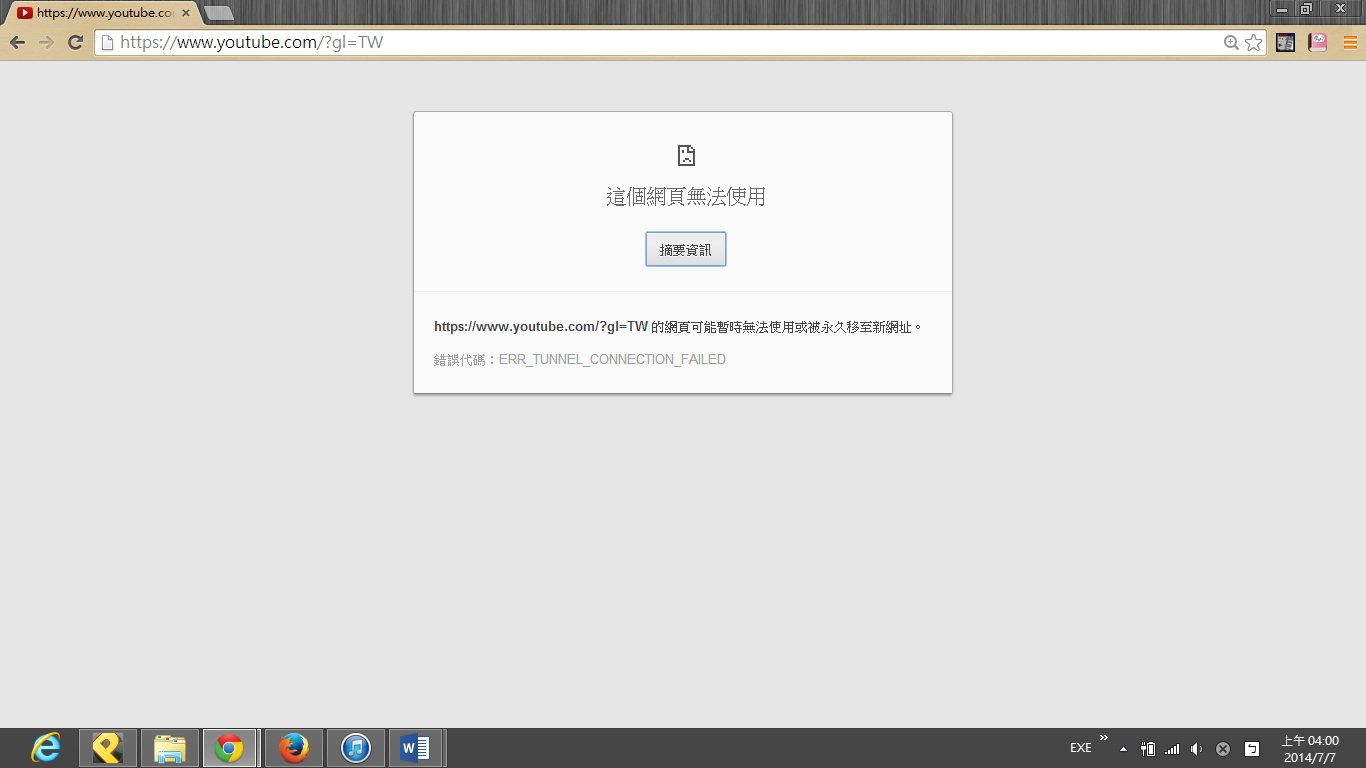Expand the EXE toolbar double chevron
Viewport: 1366px width, 768px height.
click(1104, 739)
